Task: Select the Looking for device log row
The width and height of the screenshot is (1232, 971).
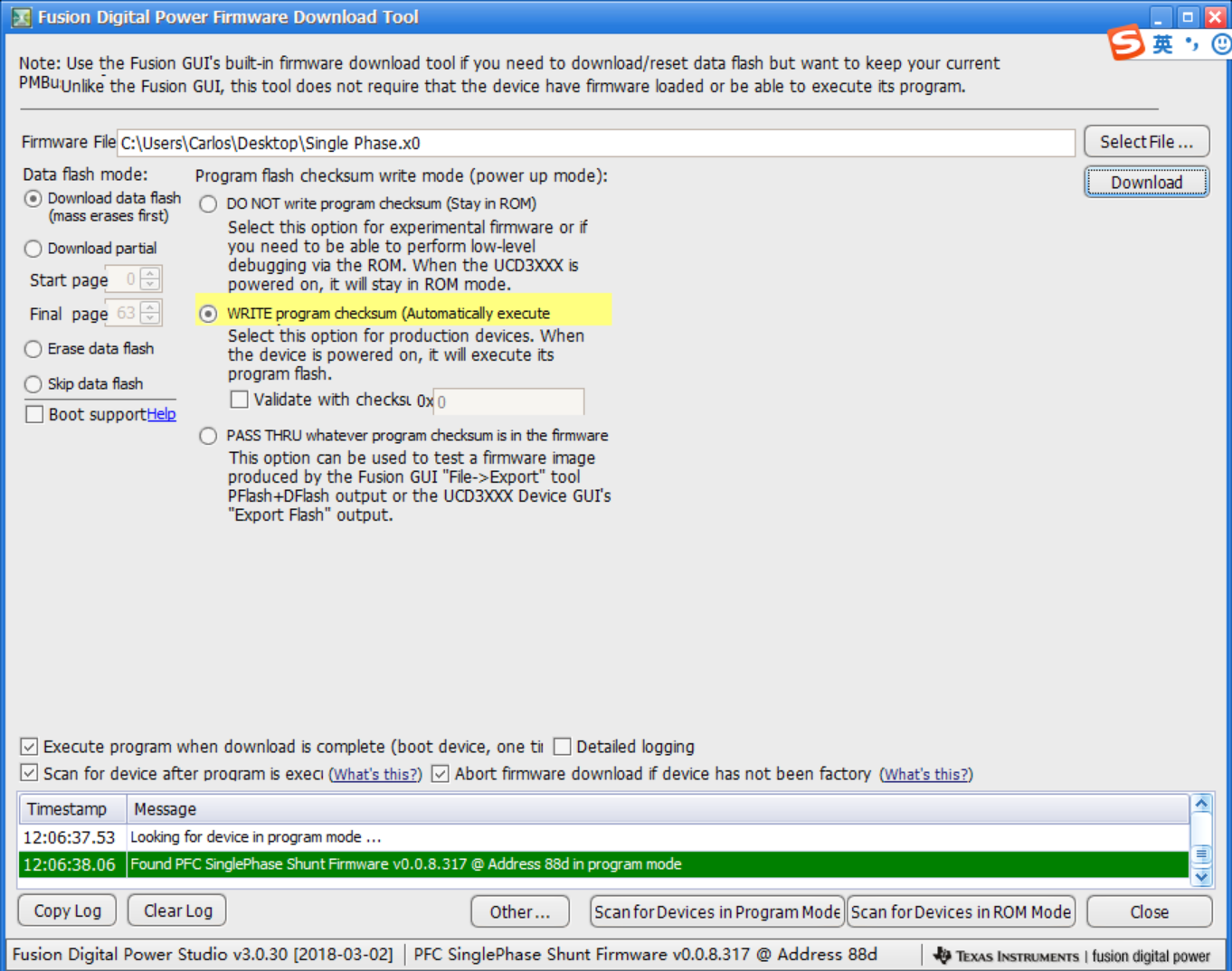Action: click(x=603, y=837)
